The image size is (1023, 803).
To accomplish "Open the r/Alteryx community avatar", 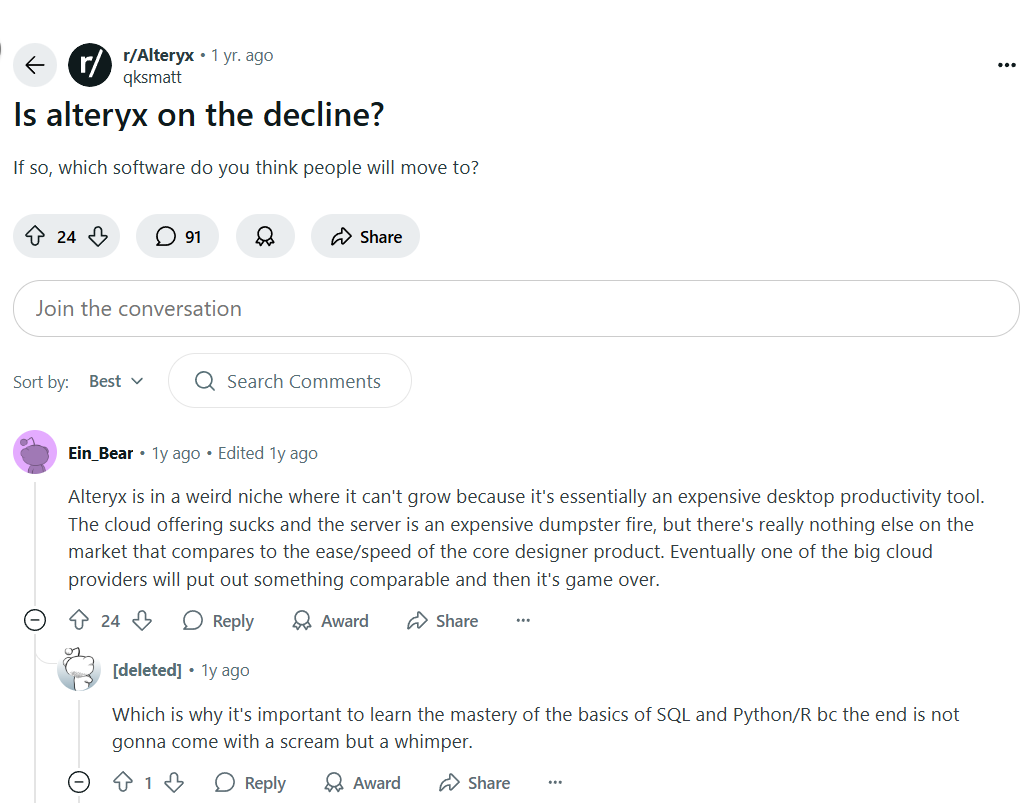I will click(89, 64).
